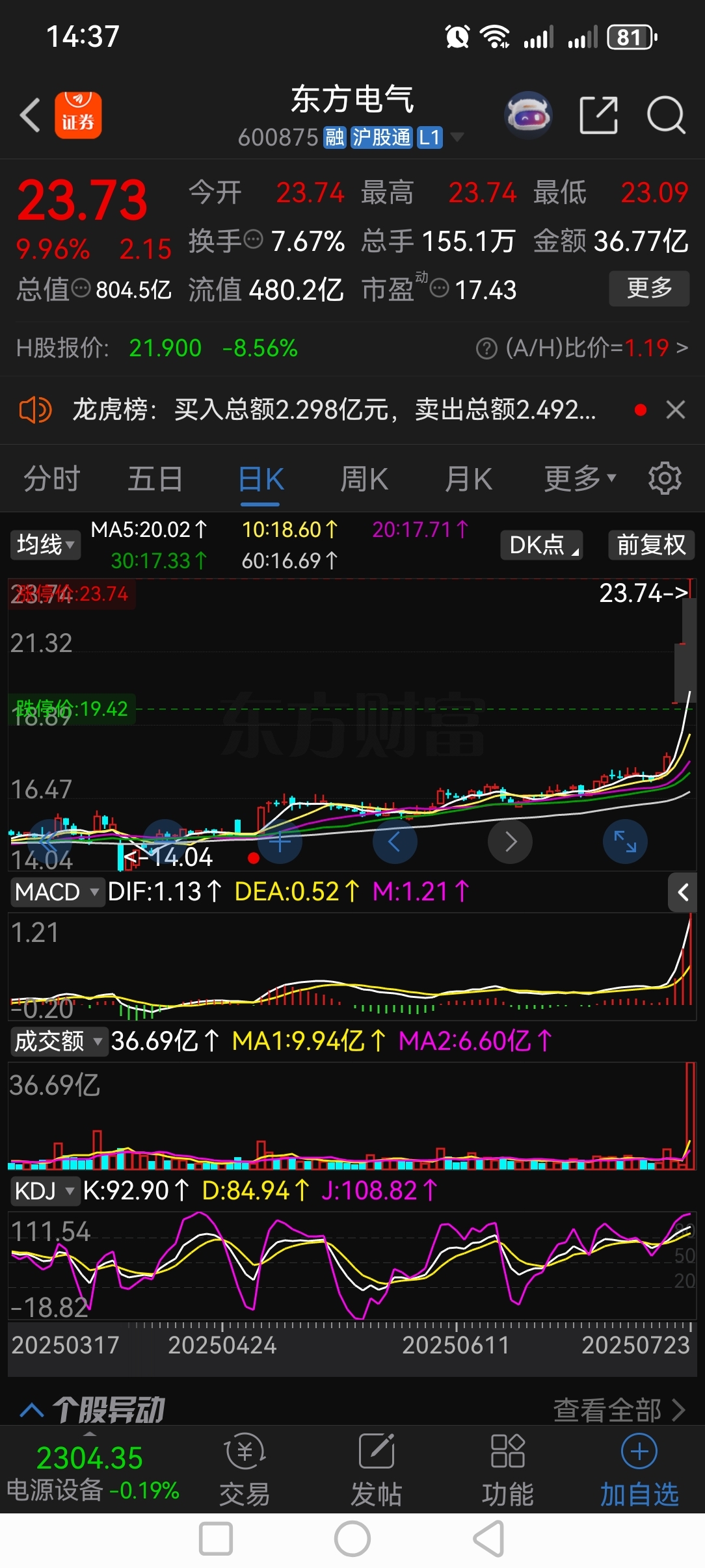The width and height of the screenshot is (705, 1568).
Task: Tap the share/export icon
Action: tap(598, 116)
